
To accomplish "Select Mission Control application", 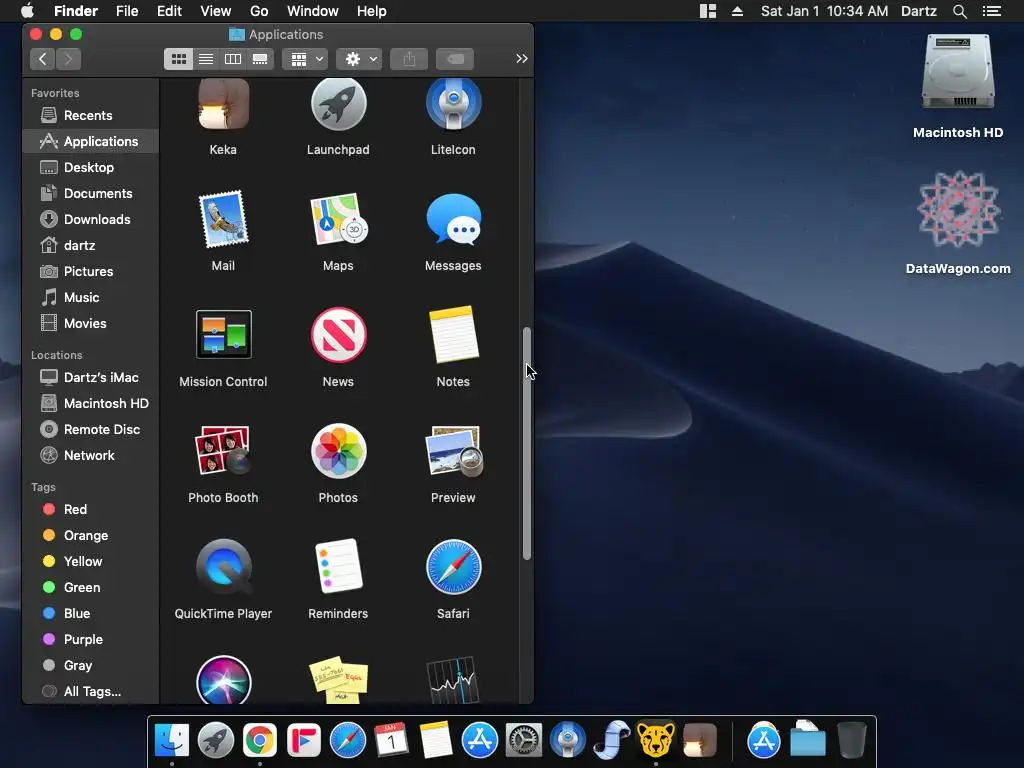I will (x=223, y=334).
